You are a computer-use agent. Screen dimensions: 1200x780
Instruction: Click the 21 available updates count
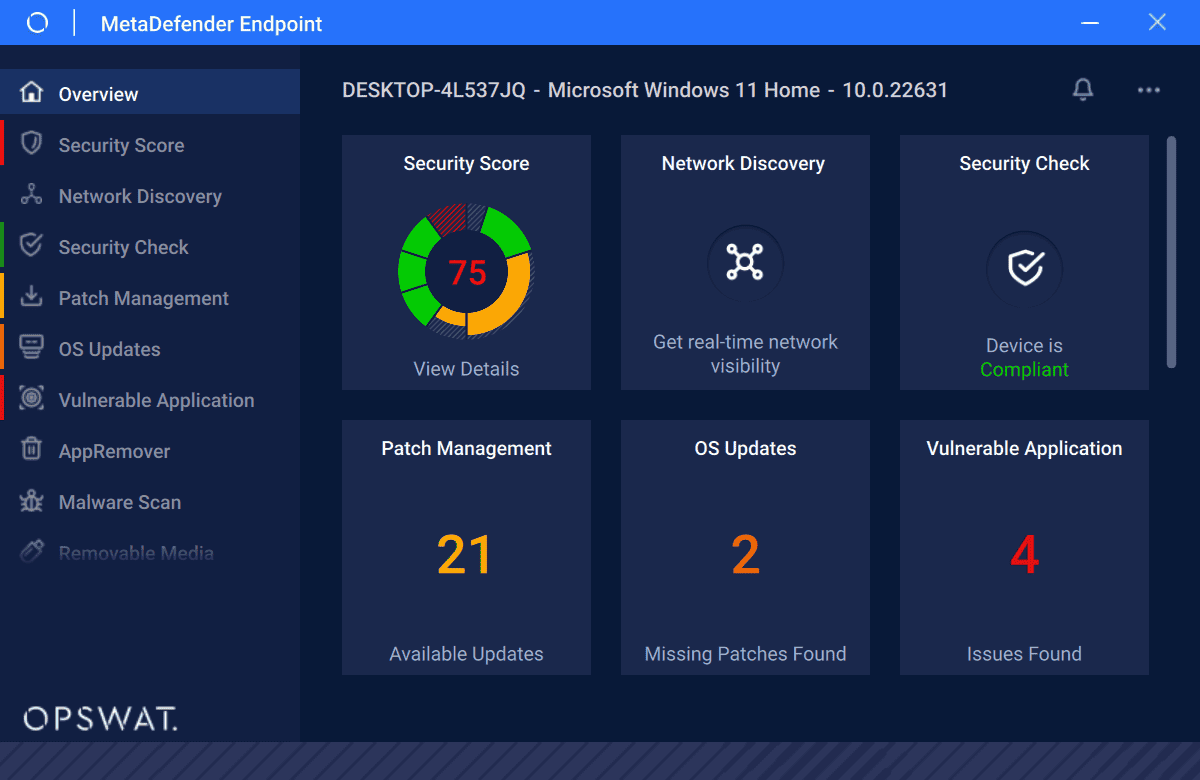tap(465, 555)
